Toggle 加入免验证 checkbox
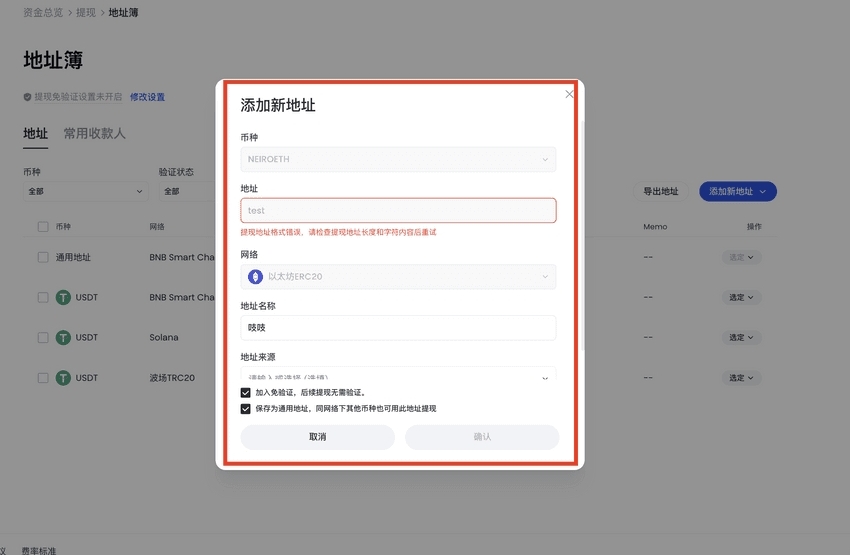Viewport: 850px width, 555px height. point(246,393)
